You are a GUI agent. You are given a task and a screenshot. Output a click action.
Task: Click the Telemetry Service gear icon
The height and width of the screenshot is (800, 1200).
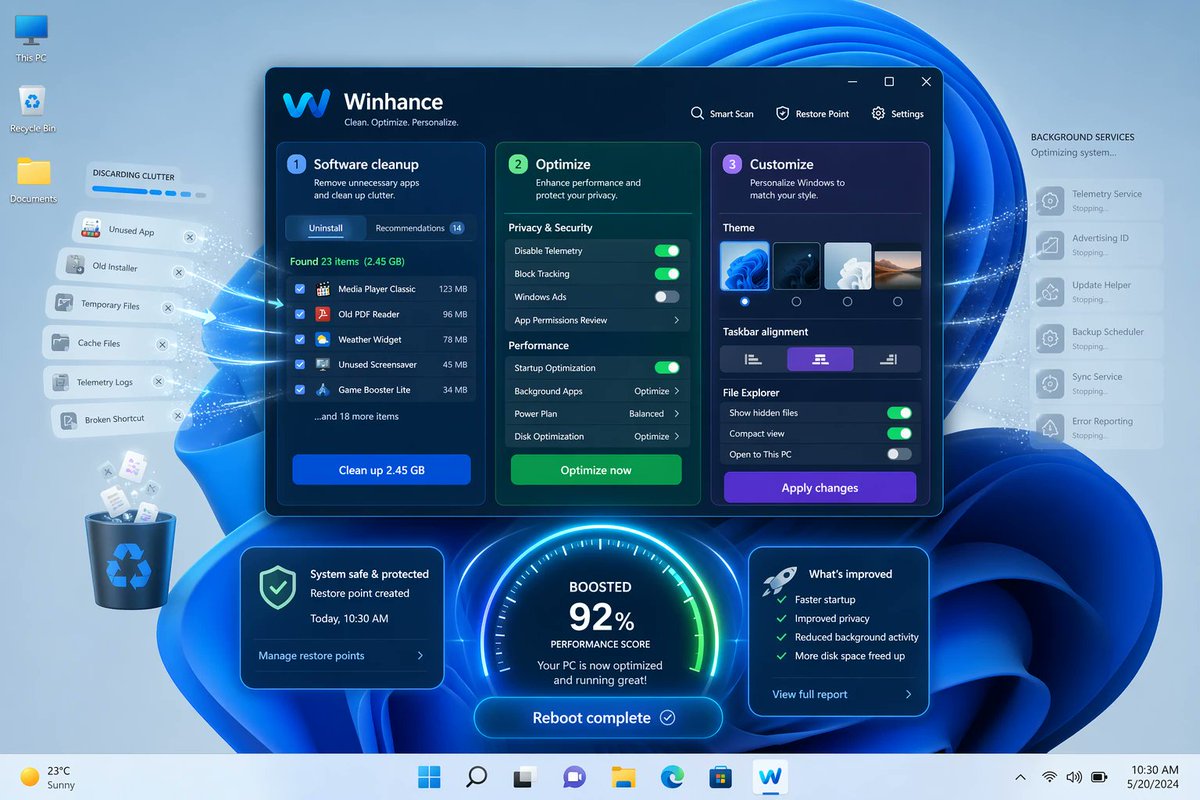[x=1050, y=200]
